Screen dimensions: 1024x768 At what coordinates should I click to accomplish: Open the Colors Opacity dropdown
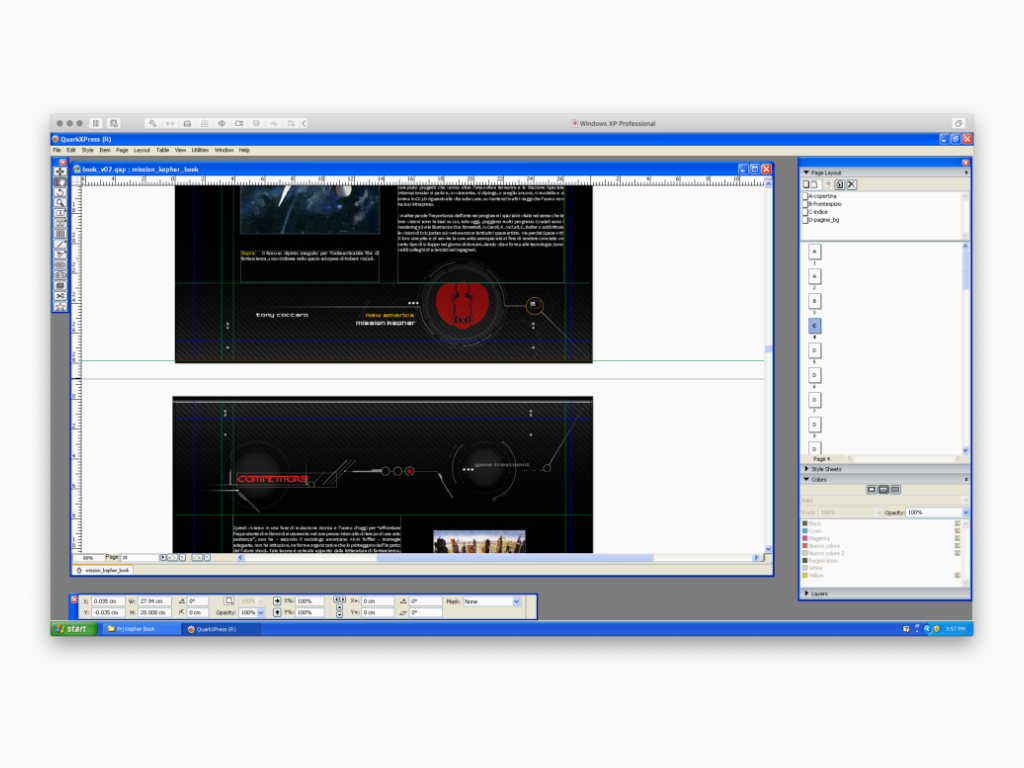pos(965,513)
